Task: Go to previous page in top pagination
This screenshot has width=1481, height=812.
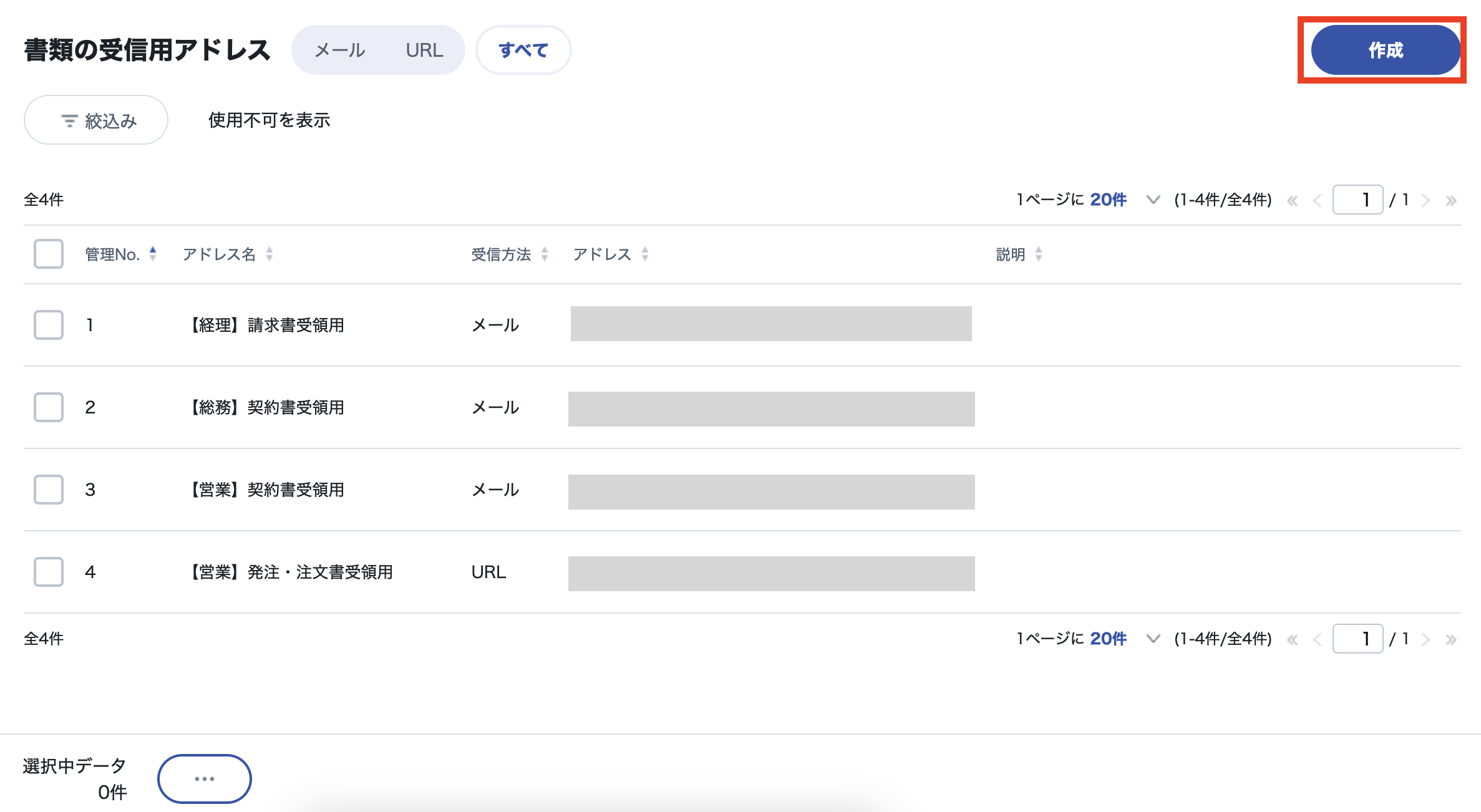Action: pos(1318,201)
